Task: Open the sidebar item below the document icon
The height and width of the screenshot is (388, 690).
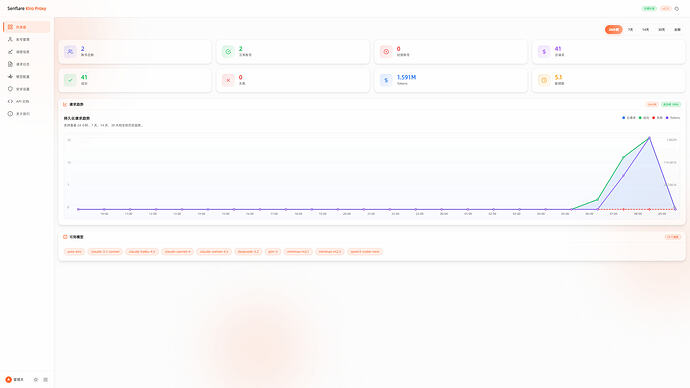Action: (26, 77)
